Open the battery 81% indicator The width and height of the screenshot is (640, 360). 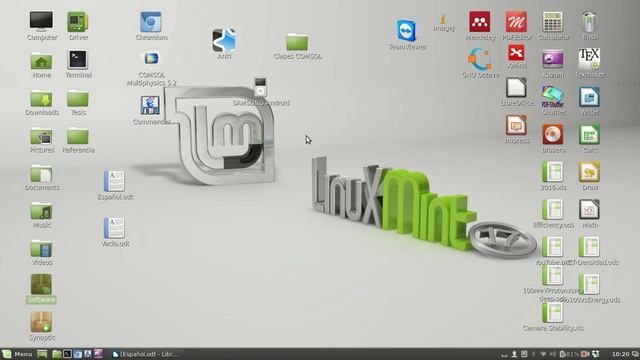point(570,354)
